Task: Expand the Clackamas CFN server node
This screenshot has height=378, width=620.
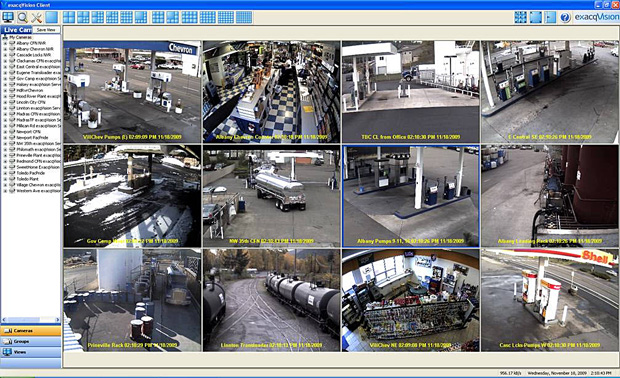Action: (5, 61)
